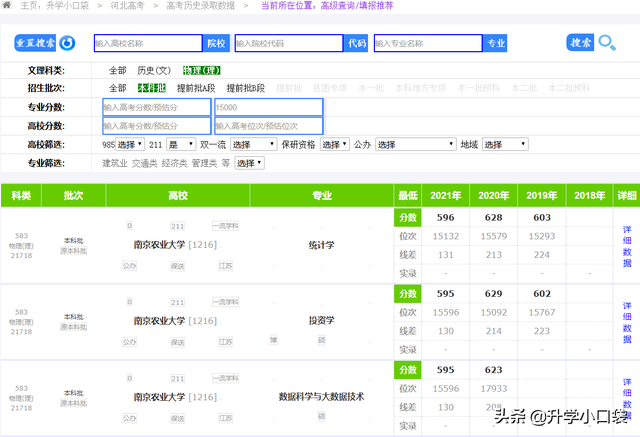Focus the 输入院校代码 input field
This screenshot has width=640, height=437.
coord(289,43)
